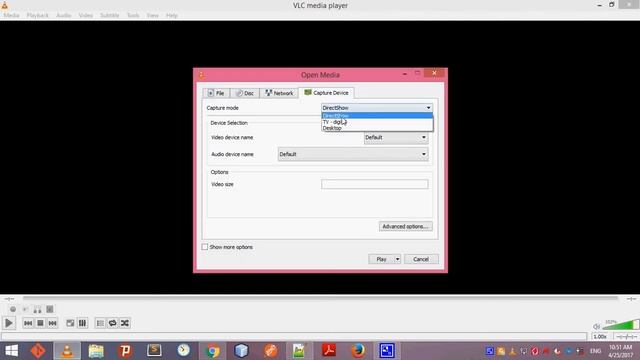Open the Capture mode combo box
640x360 pixels.
[376, 108]
